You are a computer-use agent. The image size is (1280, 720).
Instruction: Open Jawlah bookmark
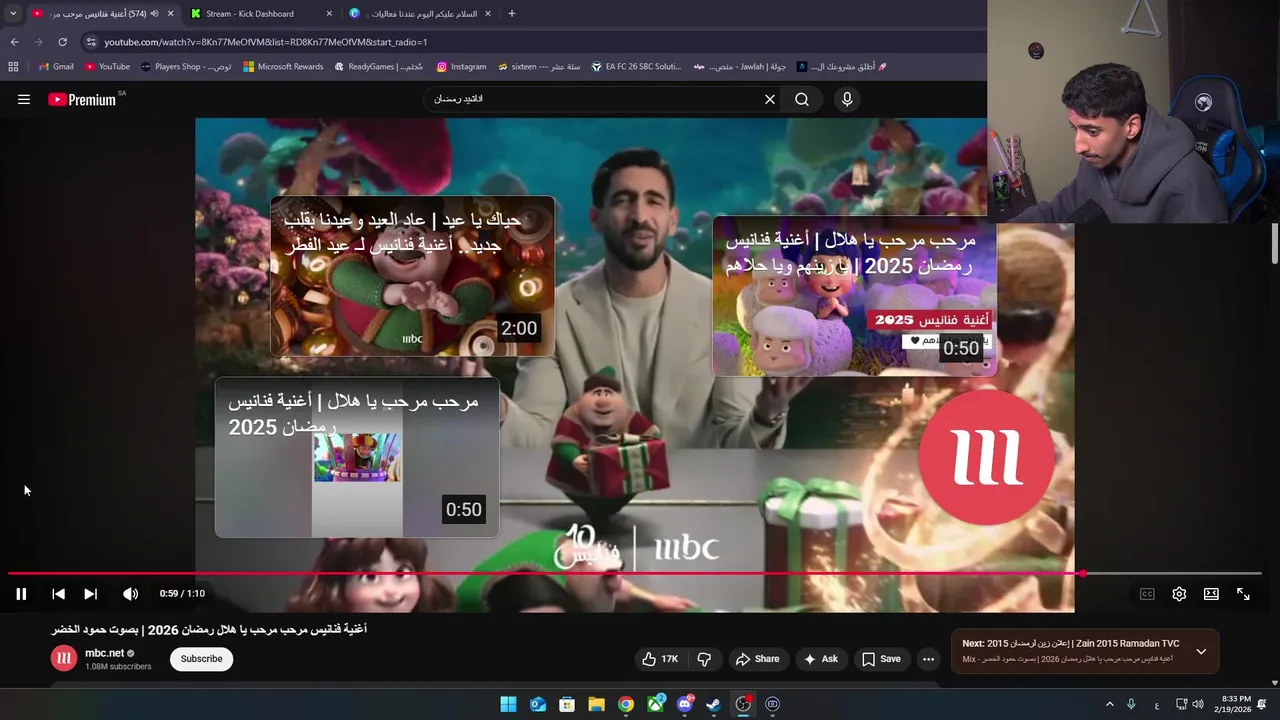point(740,67)
